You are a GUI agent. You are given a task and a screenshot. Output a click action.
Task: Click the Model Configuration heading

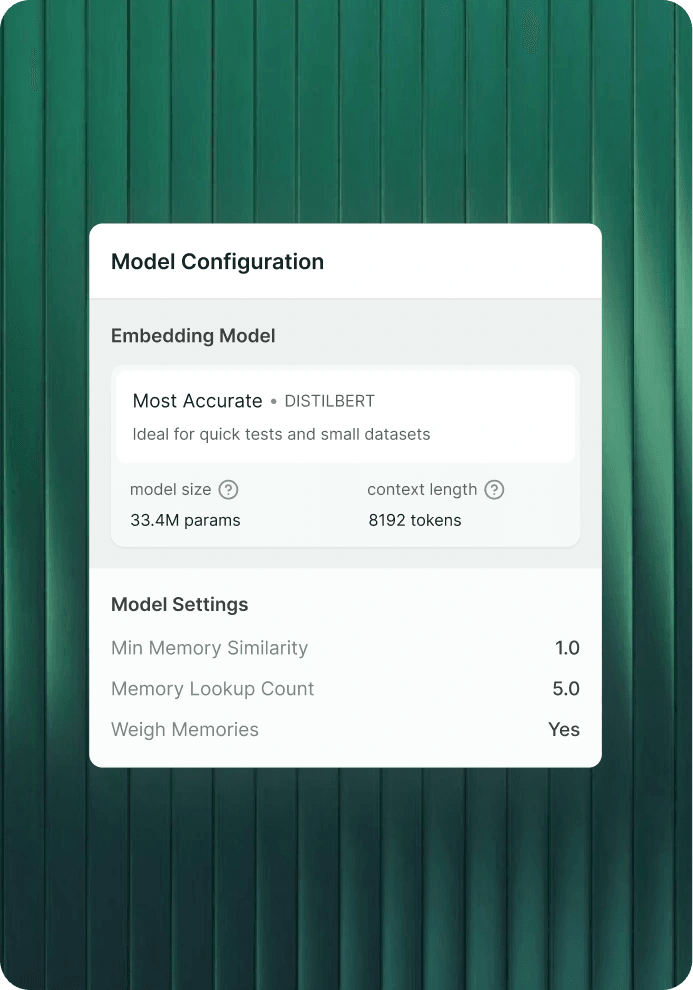pyautogui.click(x=217, y=261)
